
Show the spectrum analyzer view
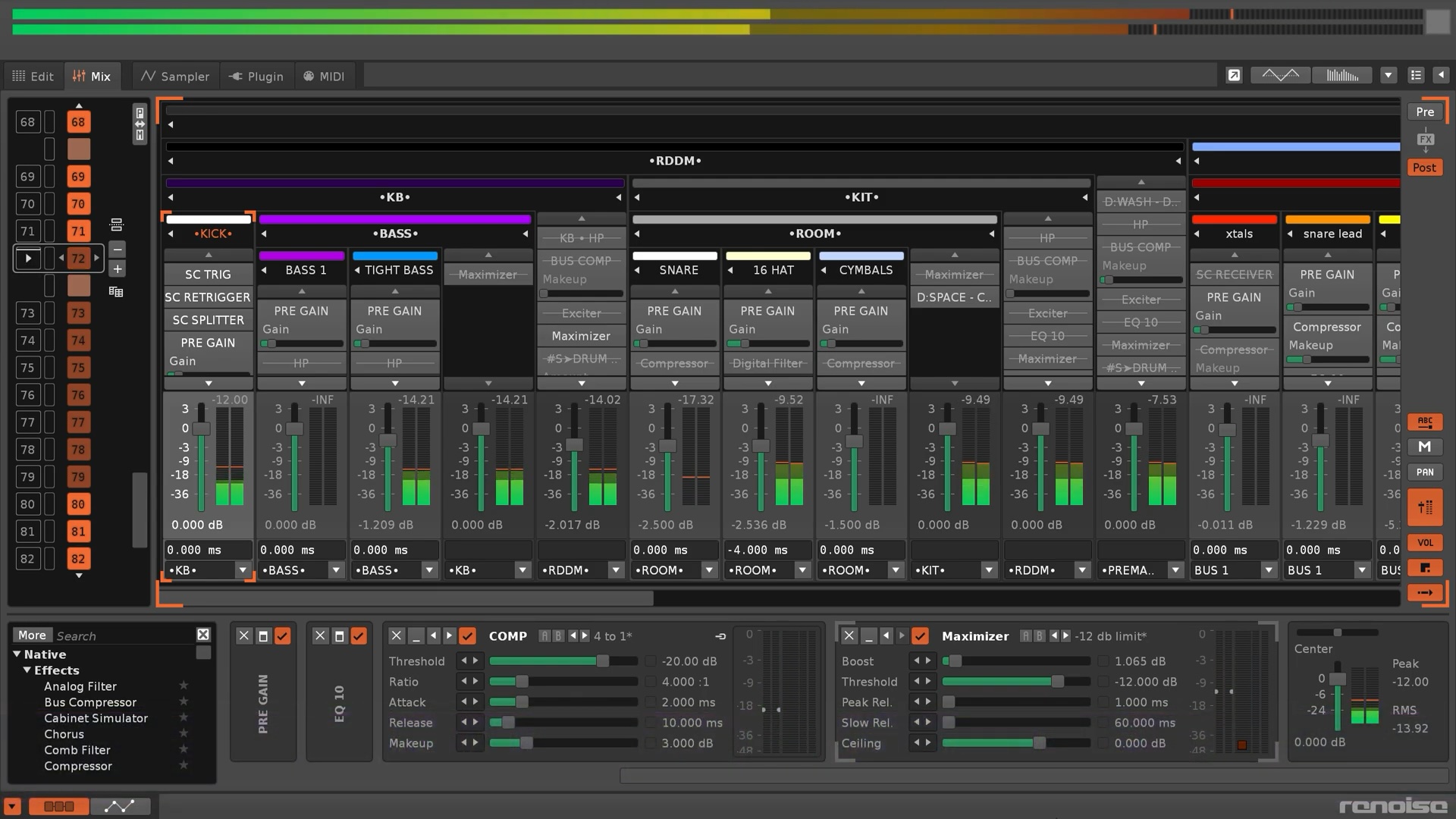pyautogui.click(x=1342, y=75)
